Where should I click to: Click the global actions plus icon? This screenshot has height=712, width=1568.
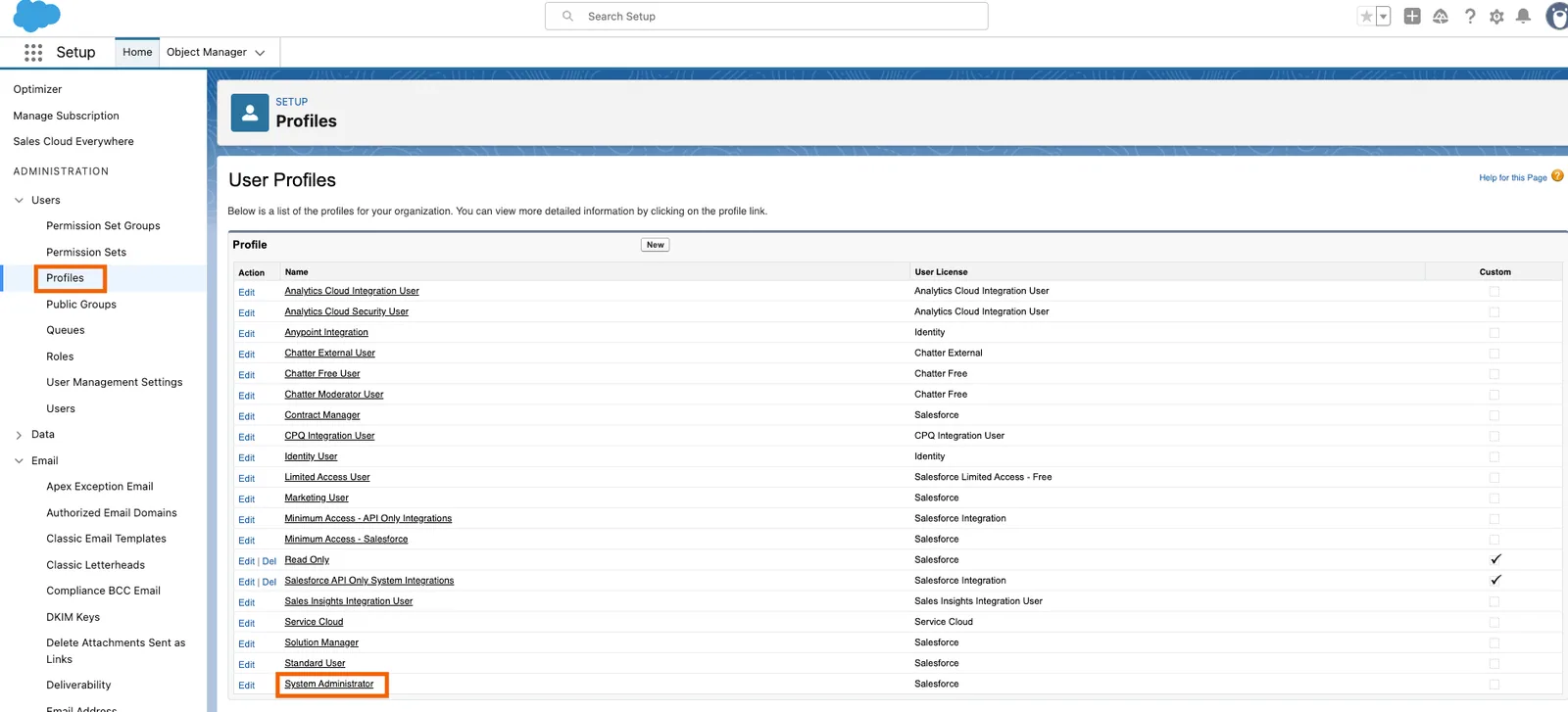1412,16
